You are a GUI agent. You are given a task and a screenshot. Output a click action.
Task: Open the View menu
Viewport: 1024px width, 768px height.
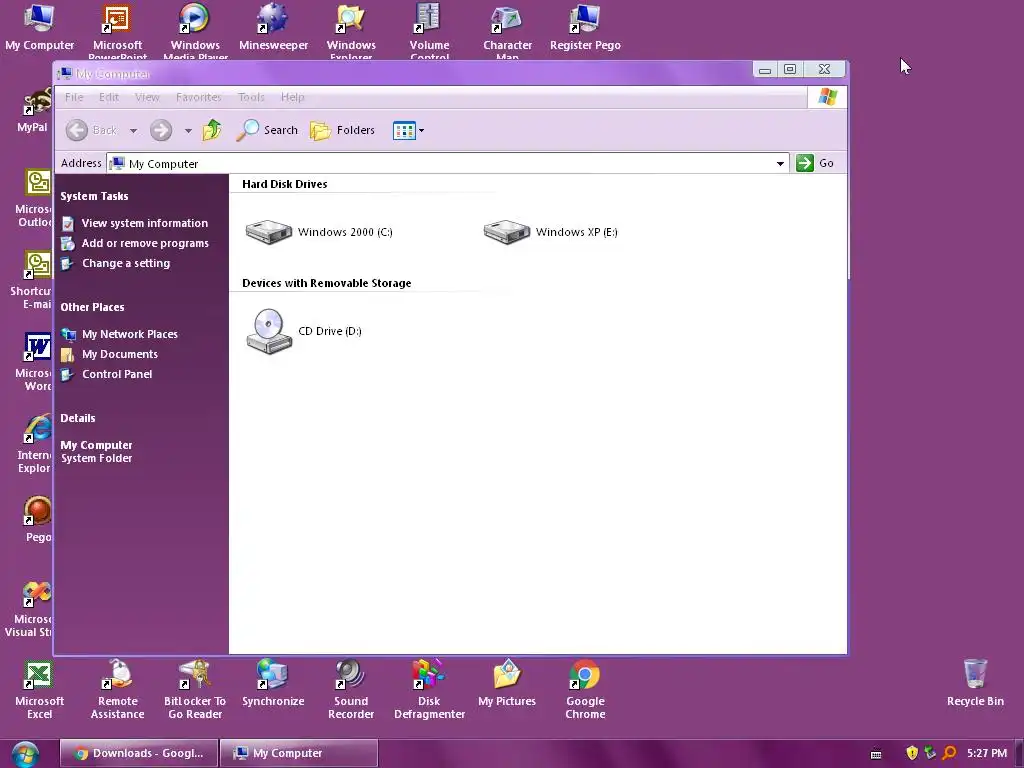click(147, 97)
